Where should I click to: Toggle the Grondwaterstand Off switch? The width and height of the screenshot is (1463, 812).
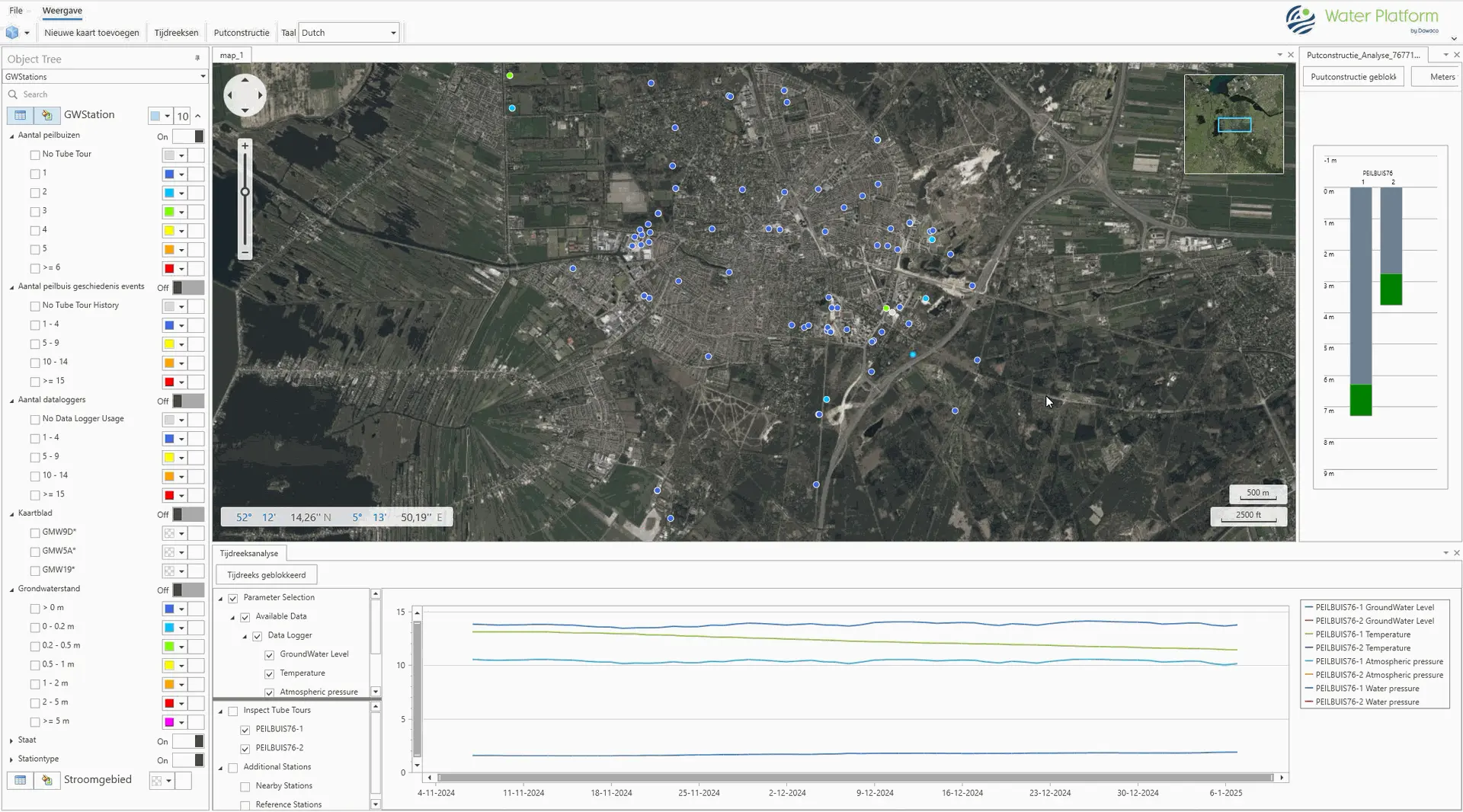click(188, 590)
